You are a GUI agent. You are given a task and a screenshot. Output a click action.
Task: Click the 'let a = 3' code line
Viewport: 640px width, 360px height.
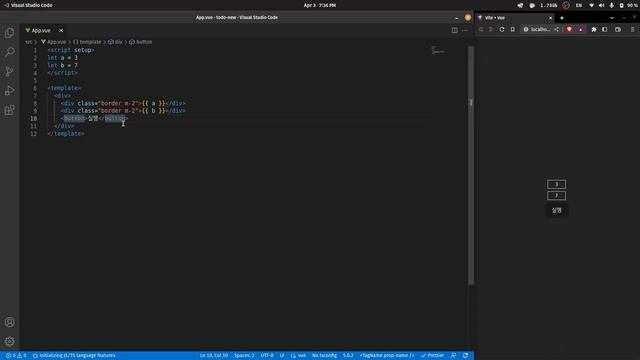(62, 58)
